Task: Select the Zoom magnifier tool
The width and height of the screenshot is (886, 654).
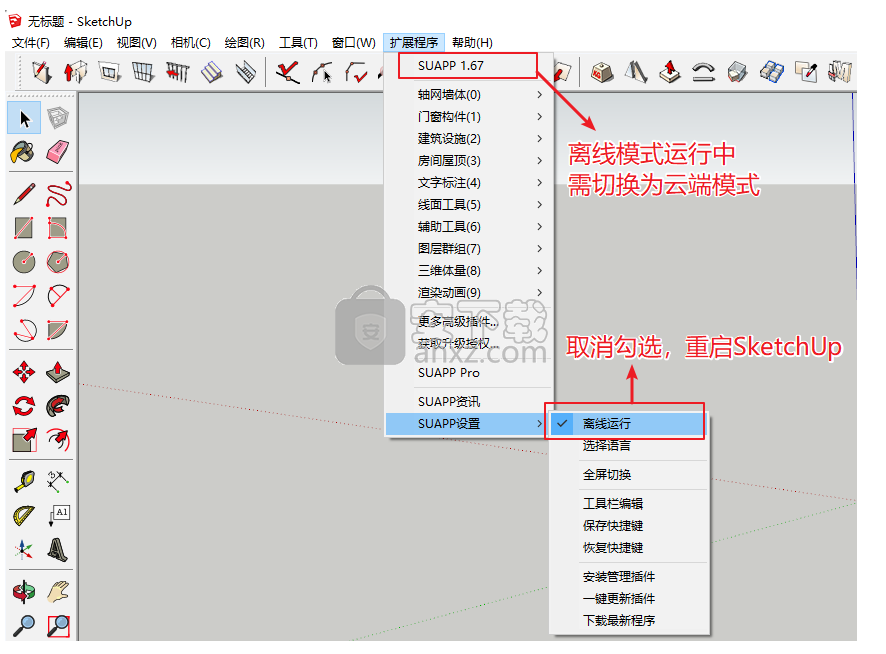Action: pos(24,625)
